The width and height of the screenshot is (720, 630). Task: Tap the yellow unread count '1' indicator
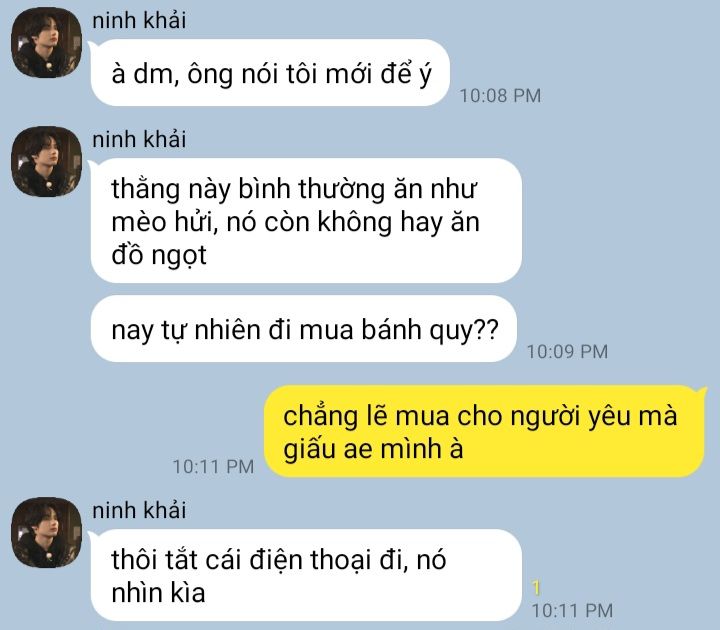coord(536,588)
